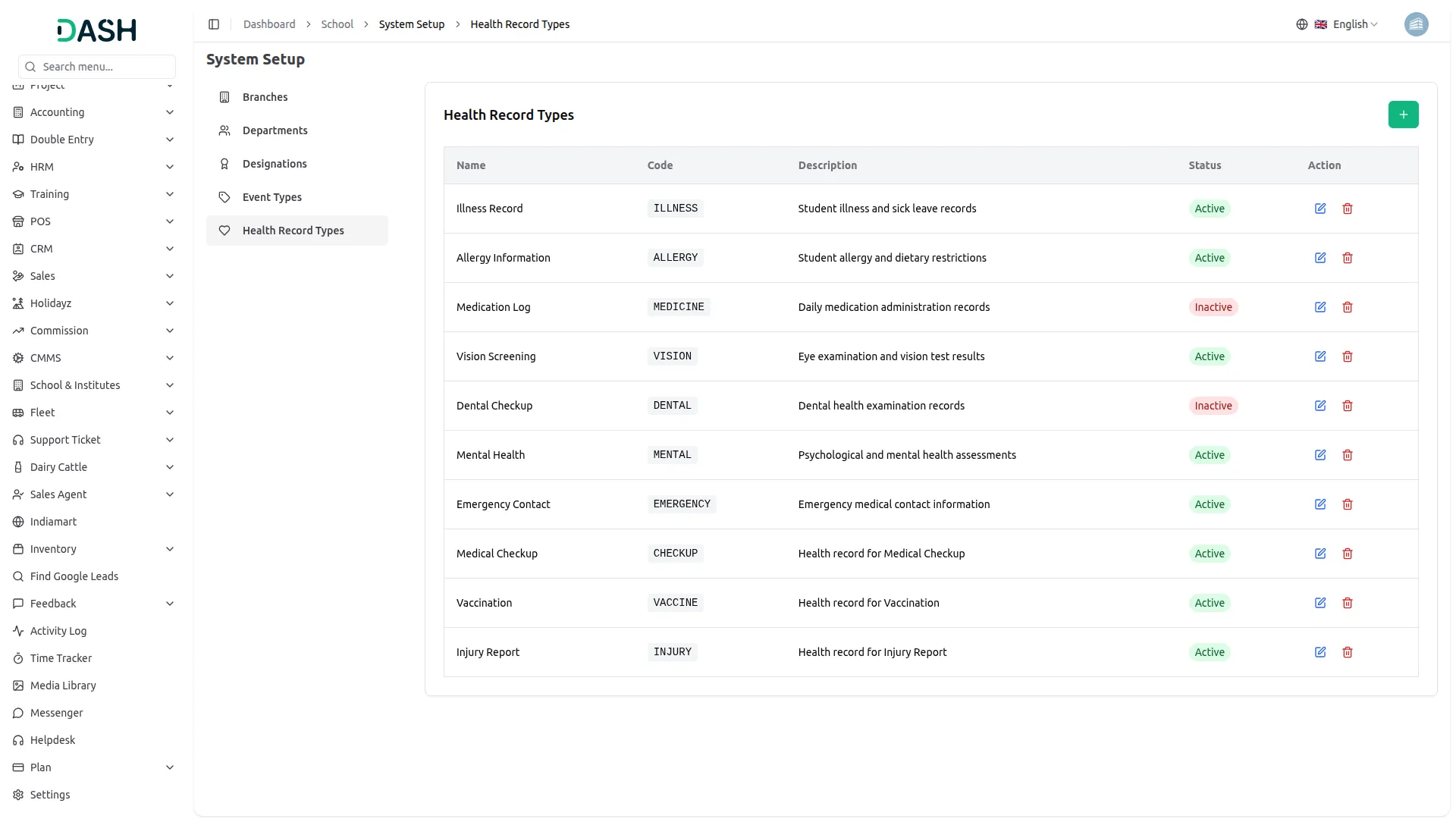
Task: Expand the HRM sidebar section
Action: [94, 167]
